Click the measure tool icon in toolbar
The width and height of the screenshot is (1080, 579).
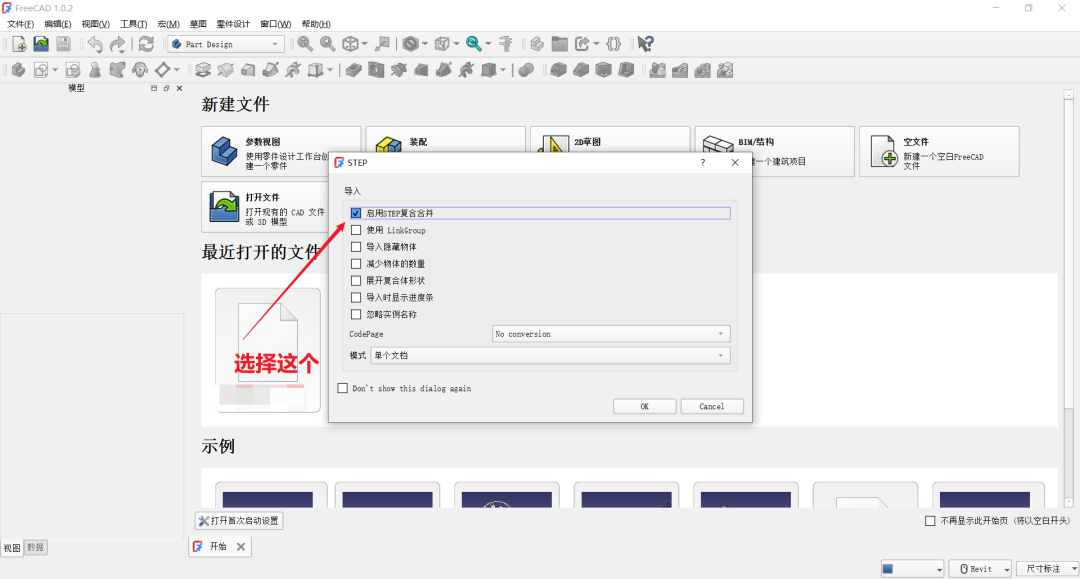click(506, 44)
